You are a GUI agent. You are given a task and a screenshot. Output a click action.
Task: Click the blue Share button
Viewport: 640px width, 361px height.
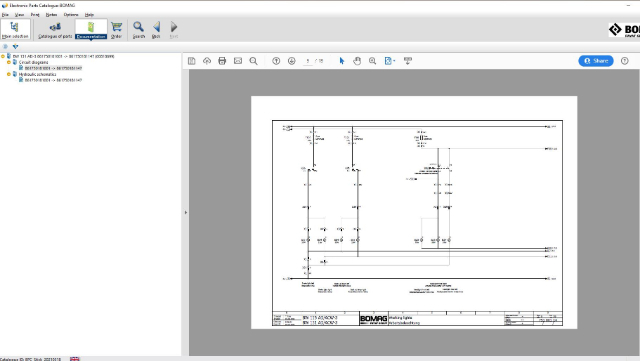click(596, 61)
